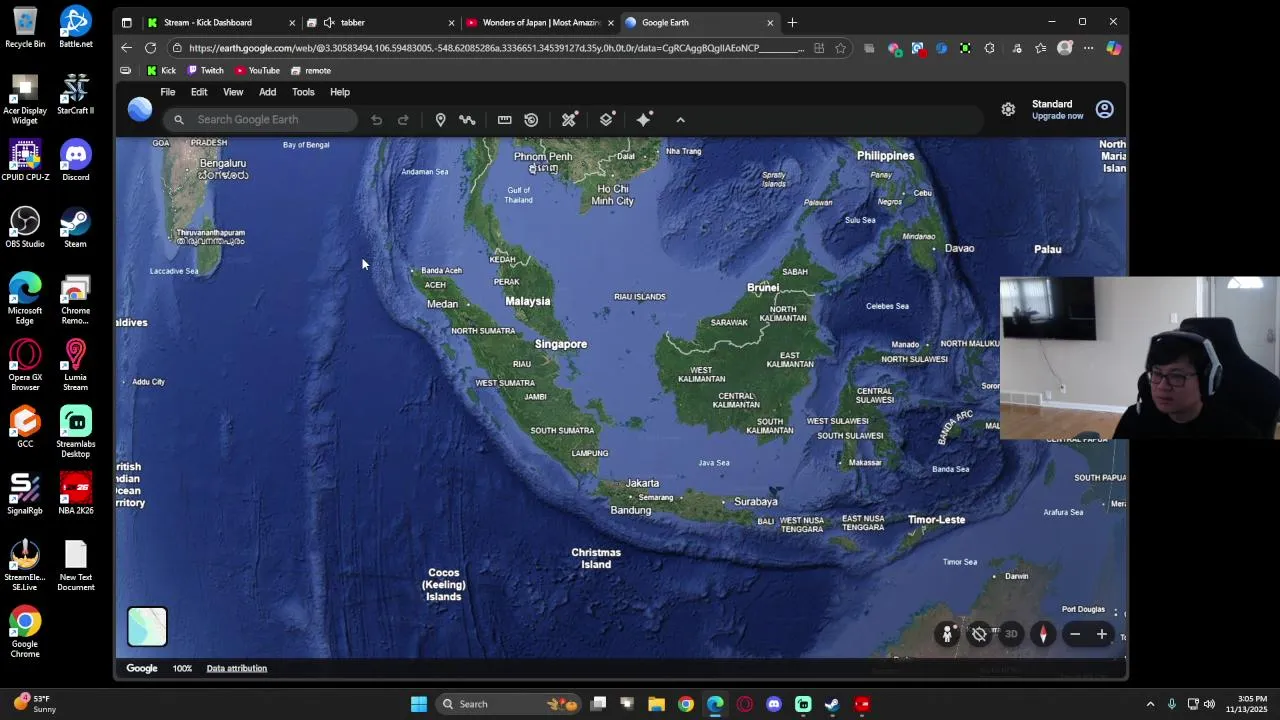Open the Add menu

coord(267,92)
